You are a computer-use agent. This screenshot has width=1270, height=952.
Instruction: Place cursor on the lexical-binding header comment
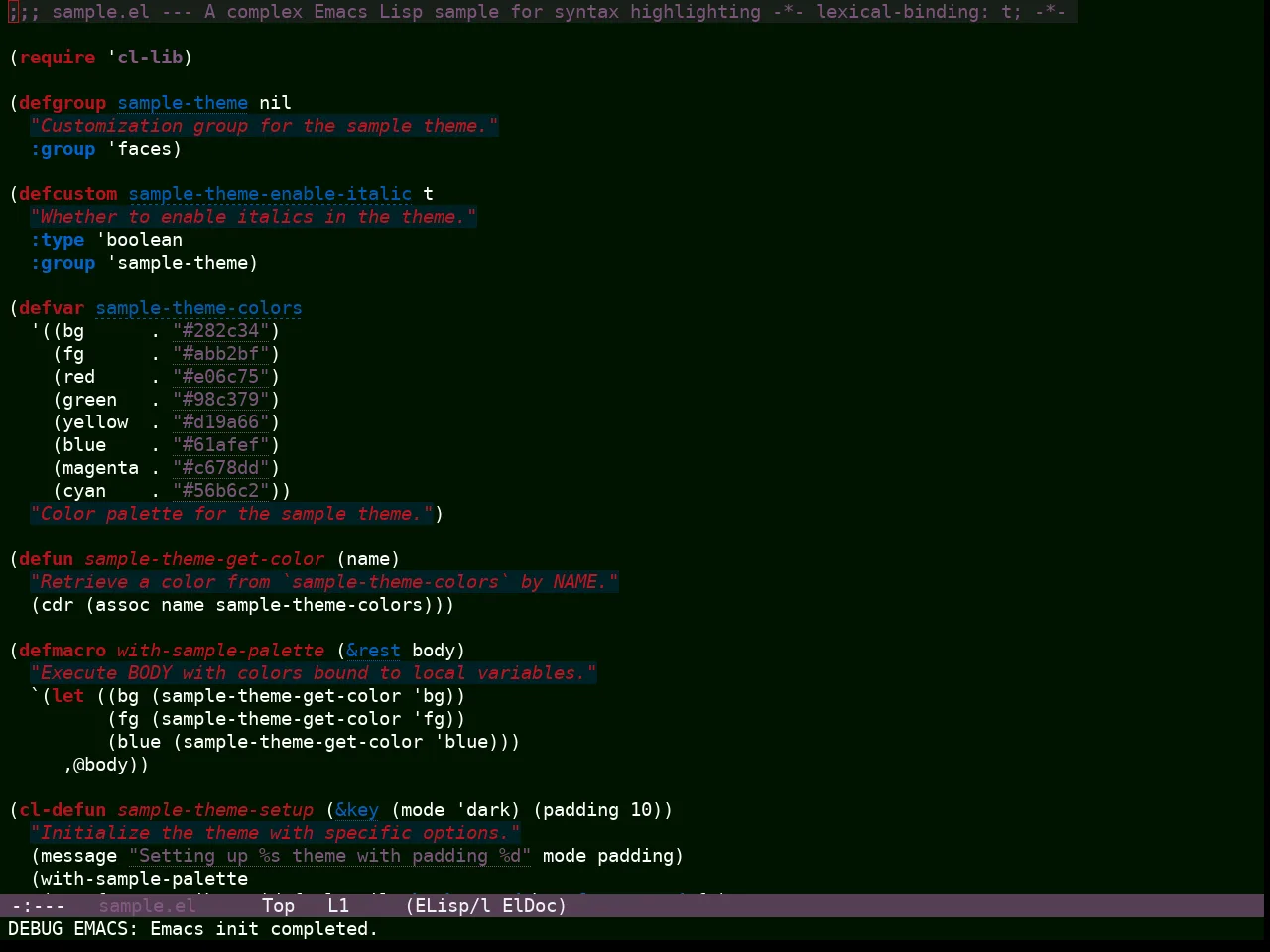[x=543, y=12]
